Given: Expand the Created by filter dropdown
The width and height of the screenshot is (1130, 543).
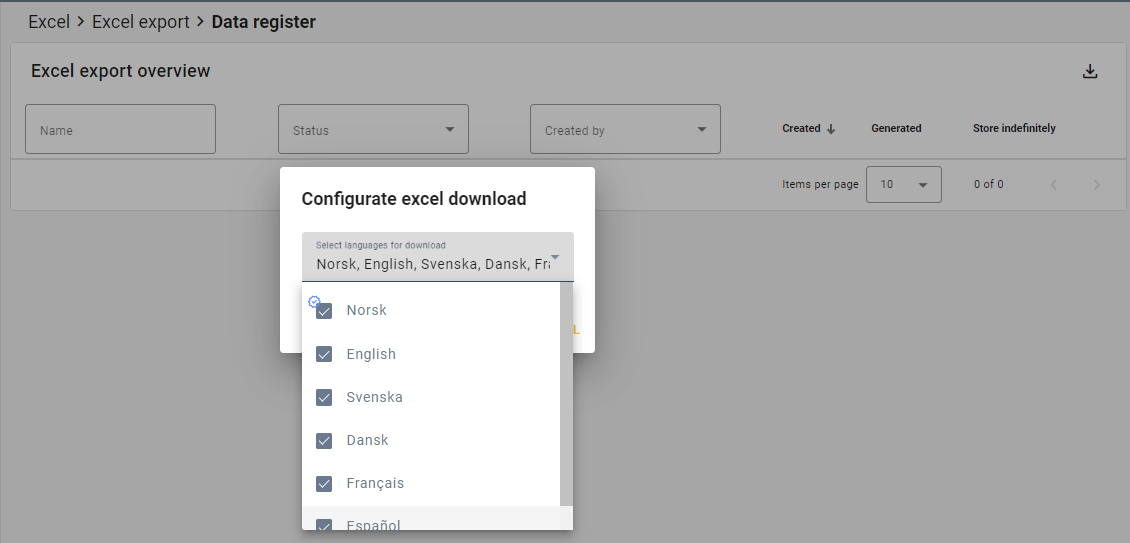Looking at the screenshot, I should (625, 130).
